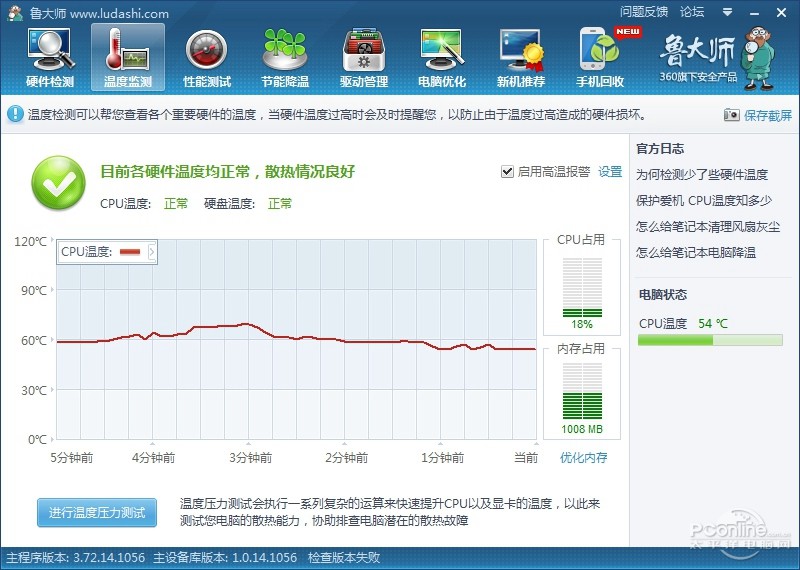Toggle 启用高温报警 checkbox

tap(507, 171)
